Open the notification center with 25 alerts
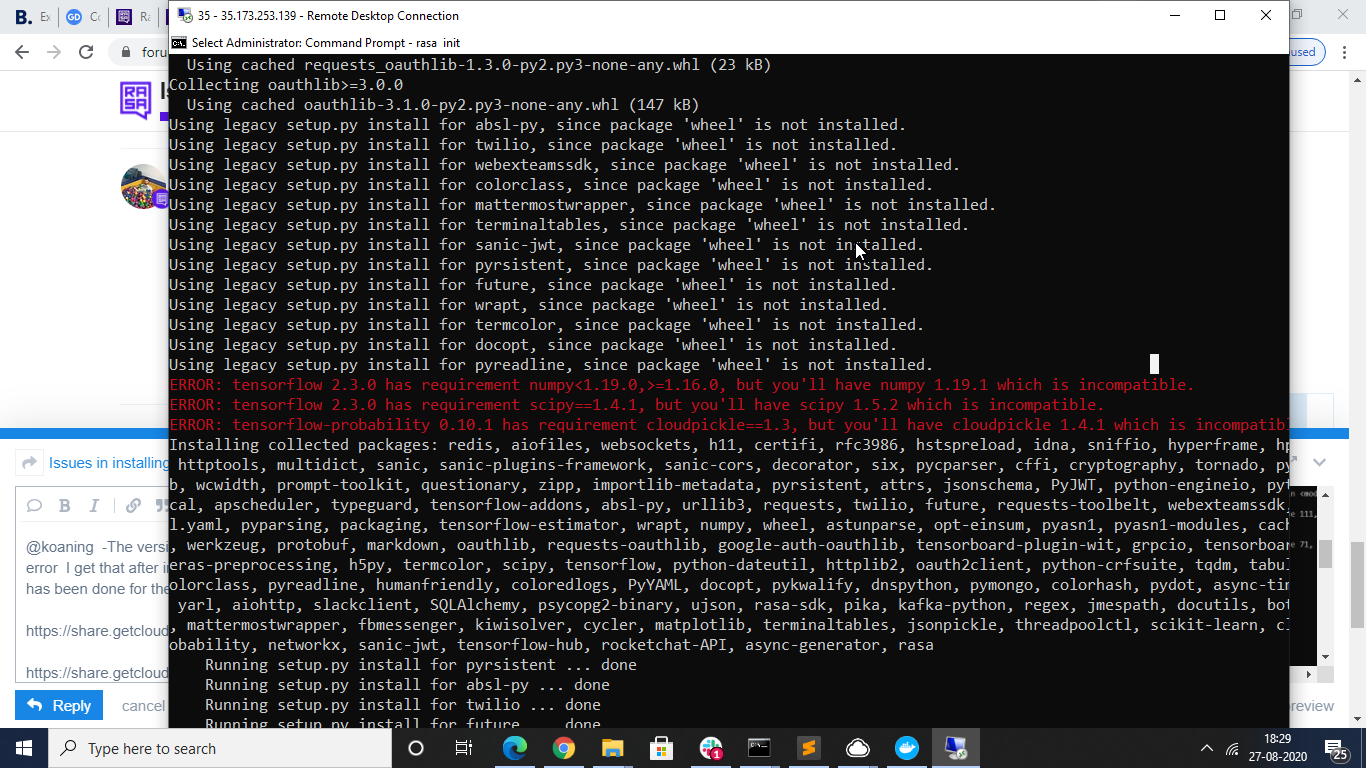The width and height of the screenshot is (1366, 768). (x=1337, y=748)
